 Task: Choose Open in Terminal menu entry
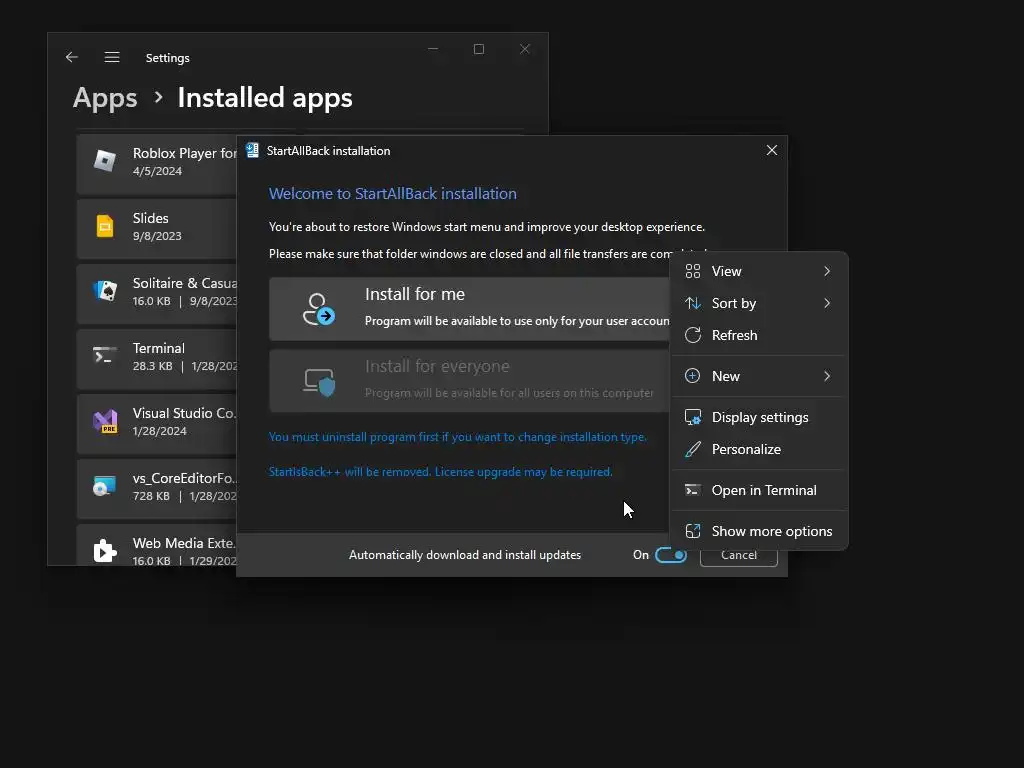coord(763,490)
